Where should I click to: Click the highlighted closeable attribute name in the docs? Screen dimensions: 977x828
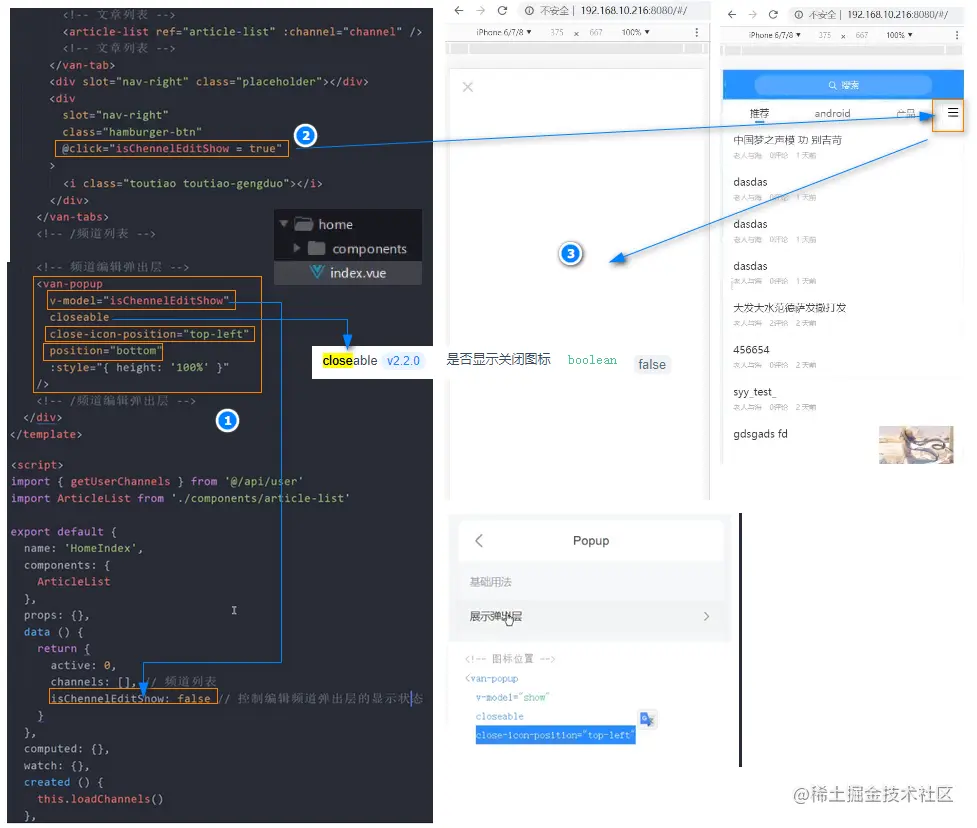click(x=350, y=361)
